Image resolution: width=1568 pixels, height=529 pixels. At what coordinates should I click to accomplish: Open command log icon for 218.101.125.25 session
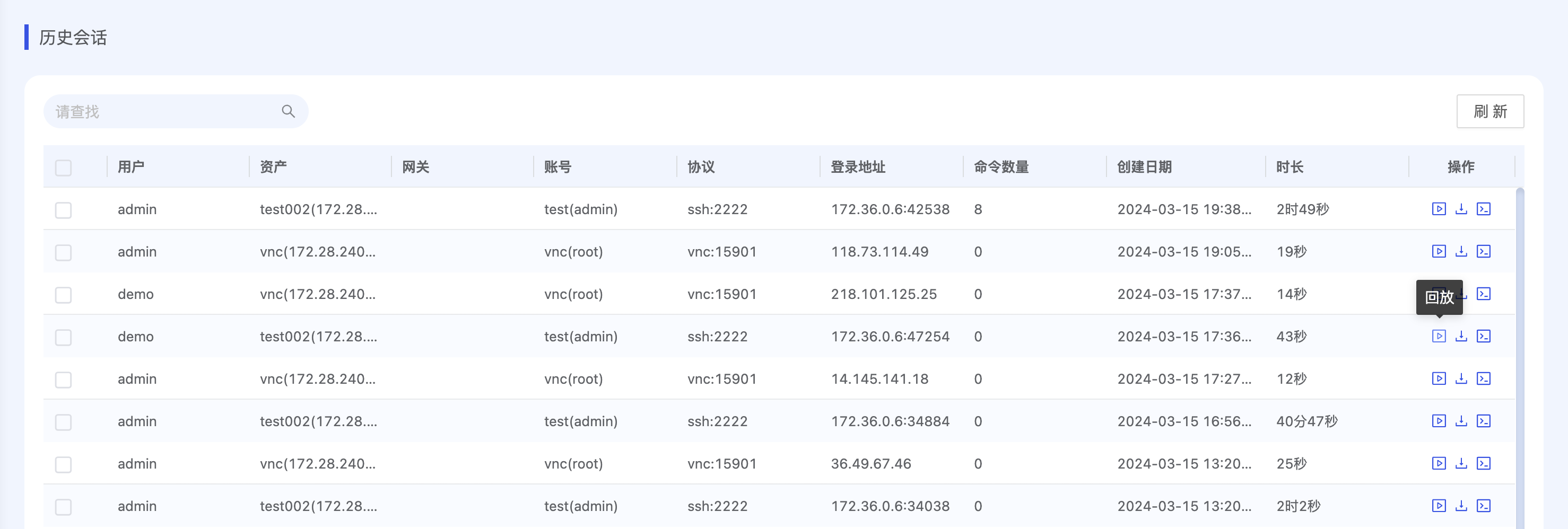tap(1483, 294)
